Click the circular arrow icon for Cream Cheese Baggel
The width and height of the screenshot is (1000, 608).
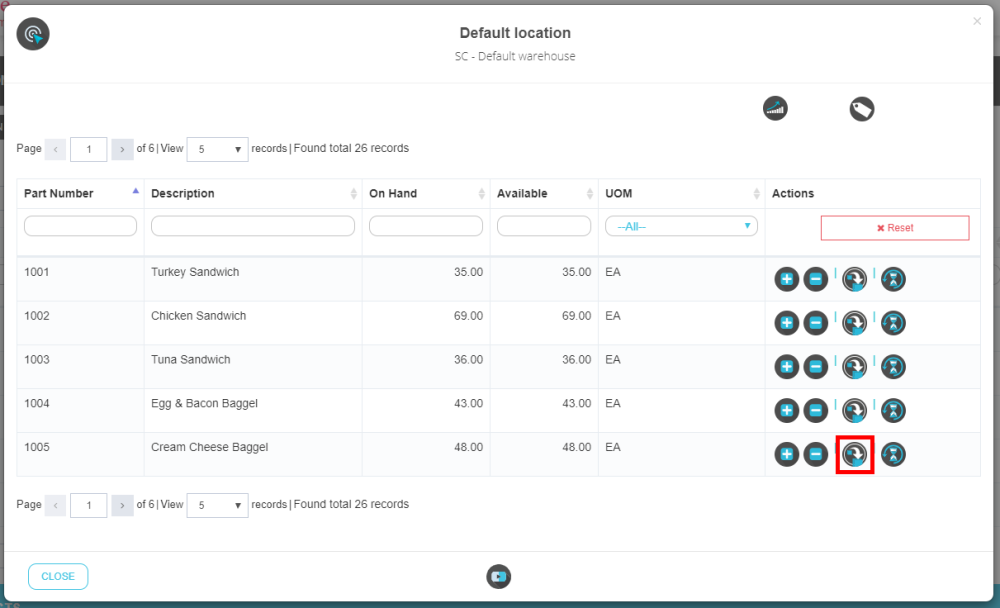(x=854, y=455)
